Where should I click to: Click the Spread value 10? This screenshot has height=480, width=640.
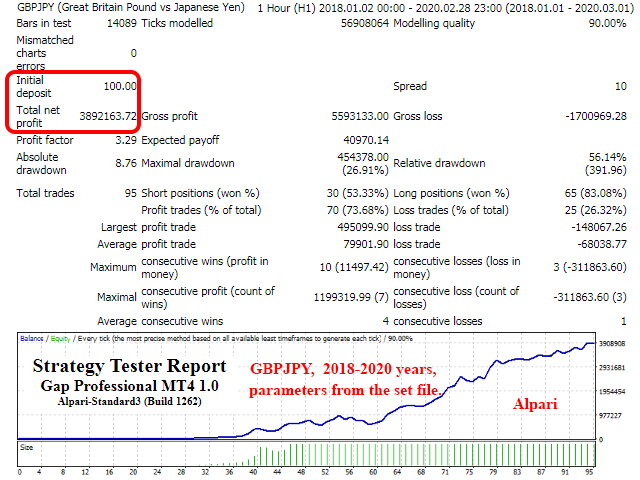point(620,86)
